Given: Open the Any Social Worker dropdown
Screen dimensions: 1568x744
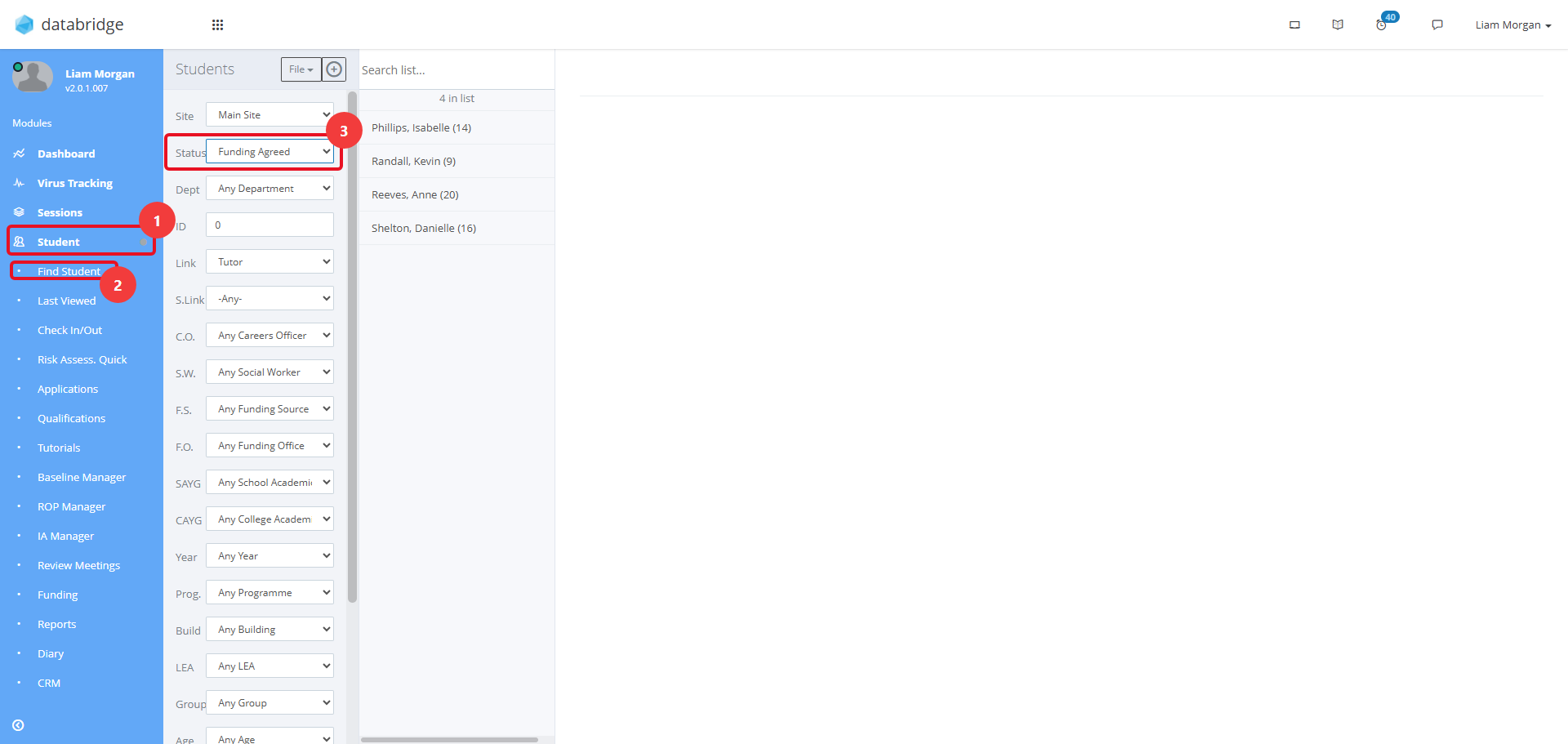Looking at the screenshot, I should 269,372.
